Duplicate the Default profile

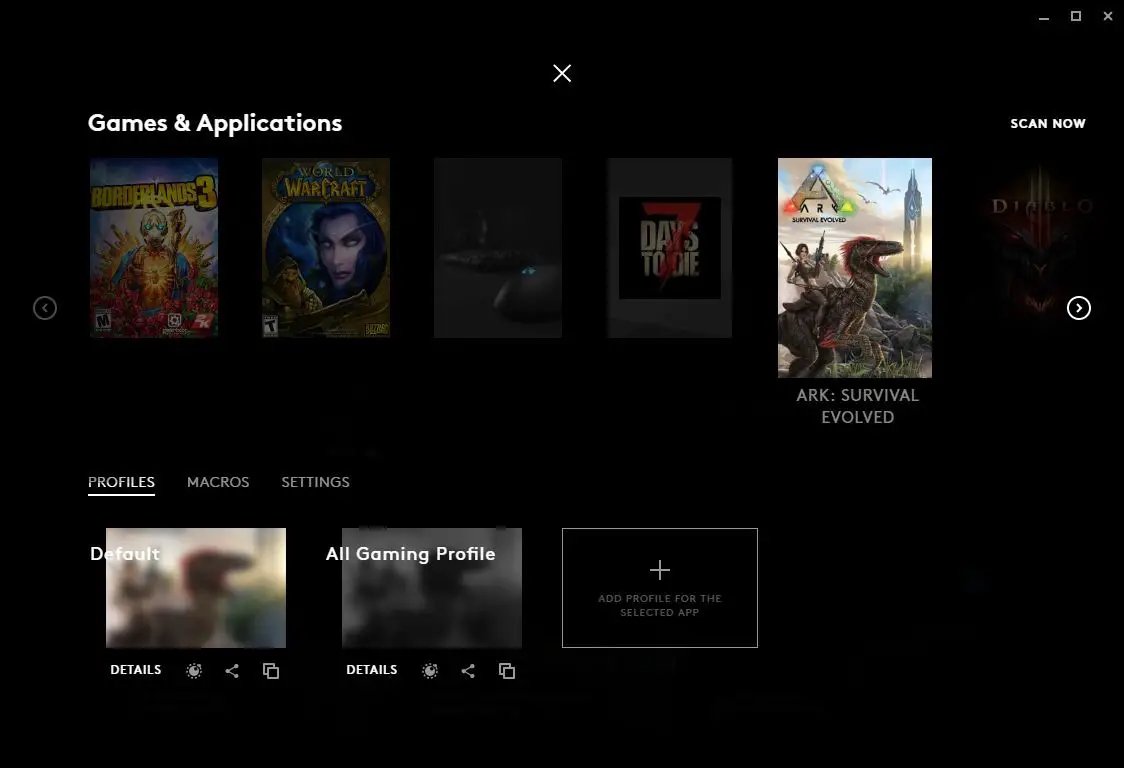(x=271, y=670)
